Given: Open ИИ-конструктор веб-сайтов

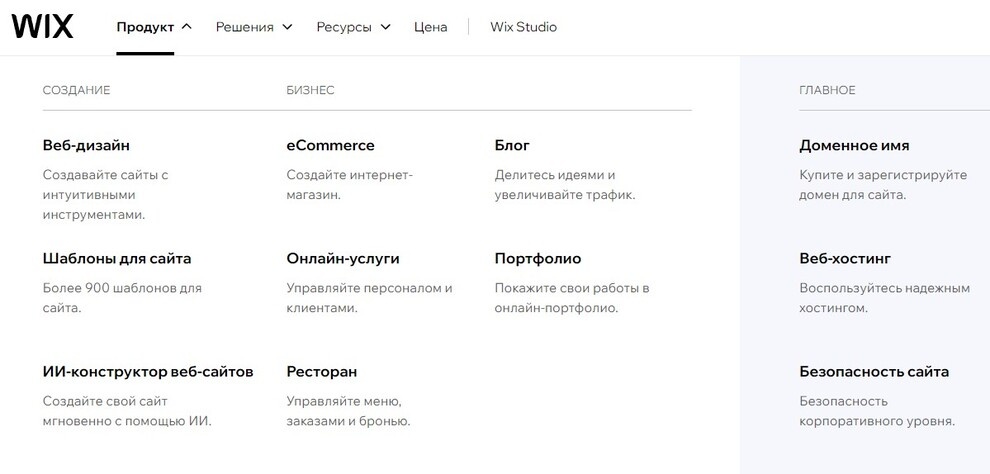Looking at the screenshot, I should click(148, 372).
